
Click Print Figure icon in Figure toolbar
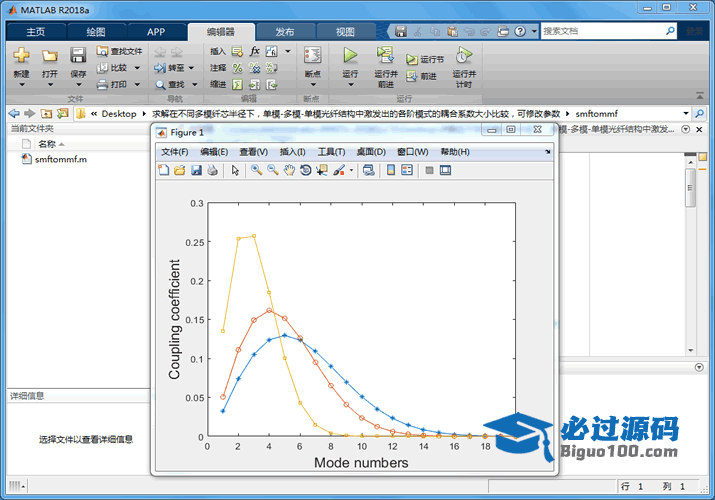(x=212, y=170)
